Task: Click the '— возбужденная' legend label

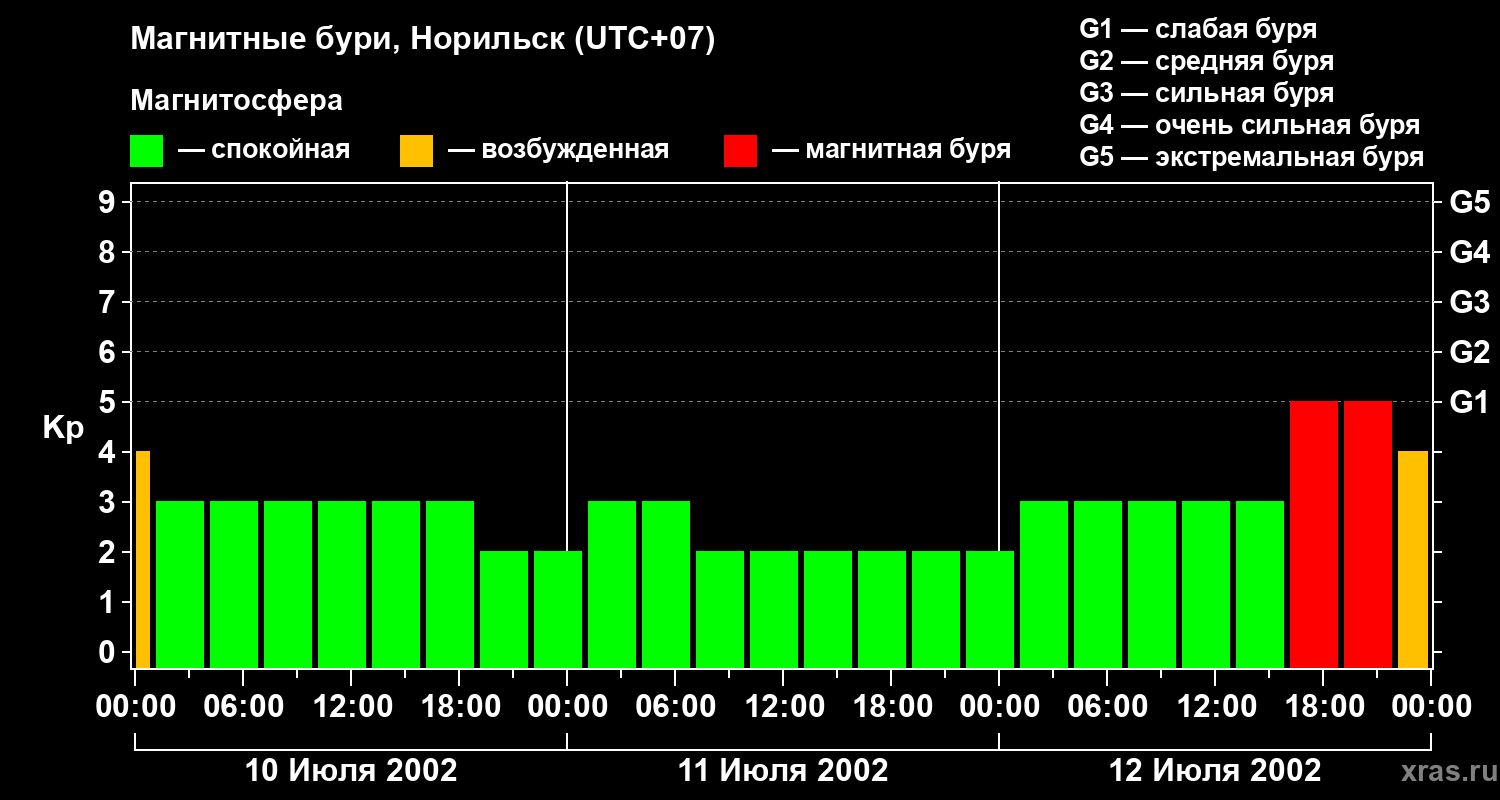Action: (558, 150)
